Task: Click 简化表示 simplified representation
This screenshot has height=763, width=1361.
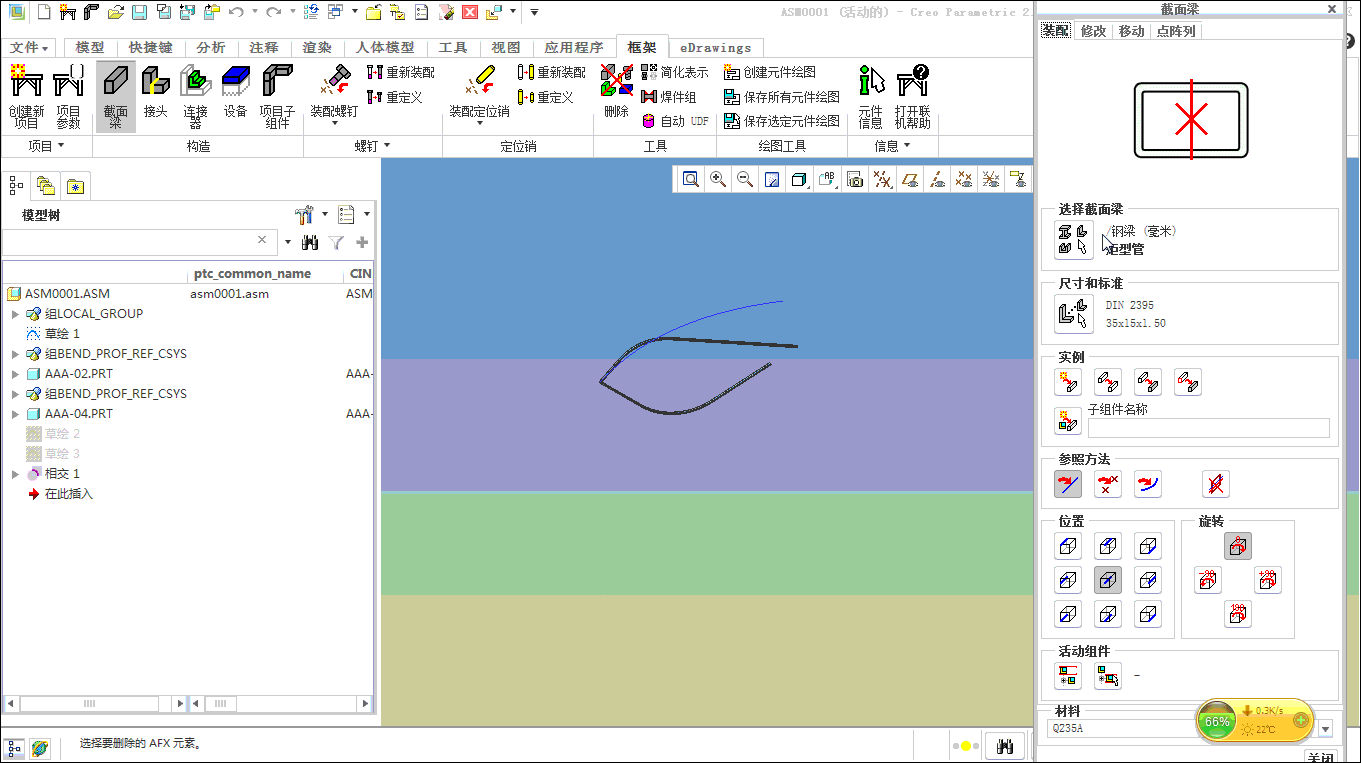Action: (675, 72)
